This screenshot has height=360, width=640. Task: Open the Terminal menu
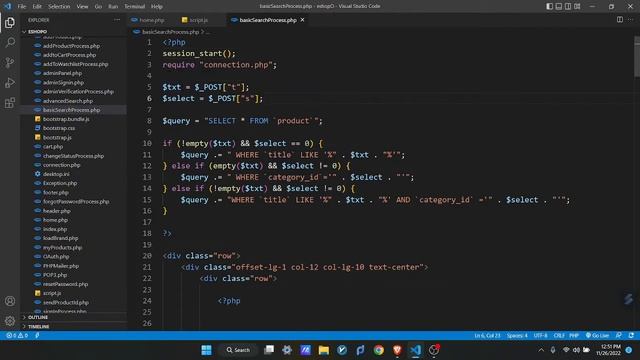coord(135,7)
